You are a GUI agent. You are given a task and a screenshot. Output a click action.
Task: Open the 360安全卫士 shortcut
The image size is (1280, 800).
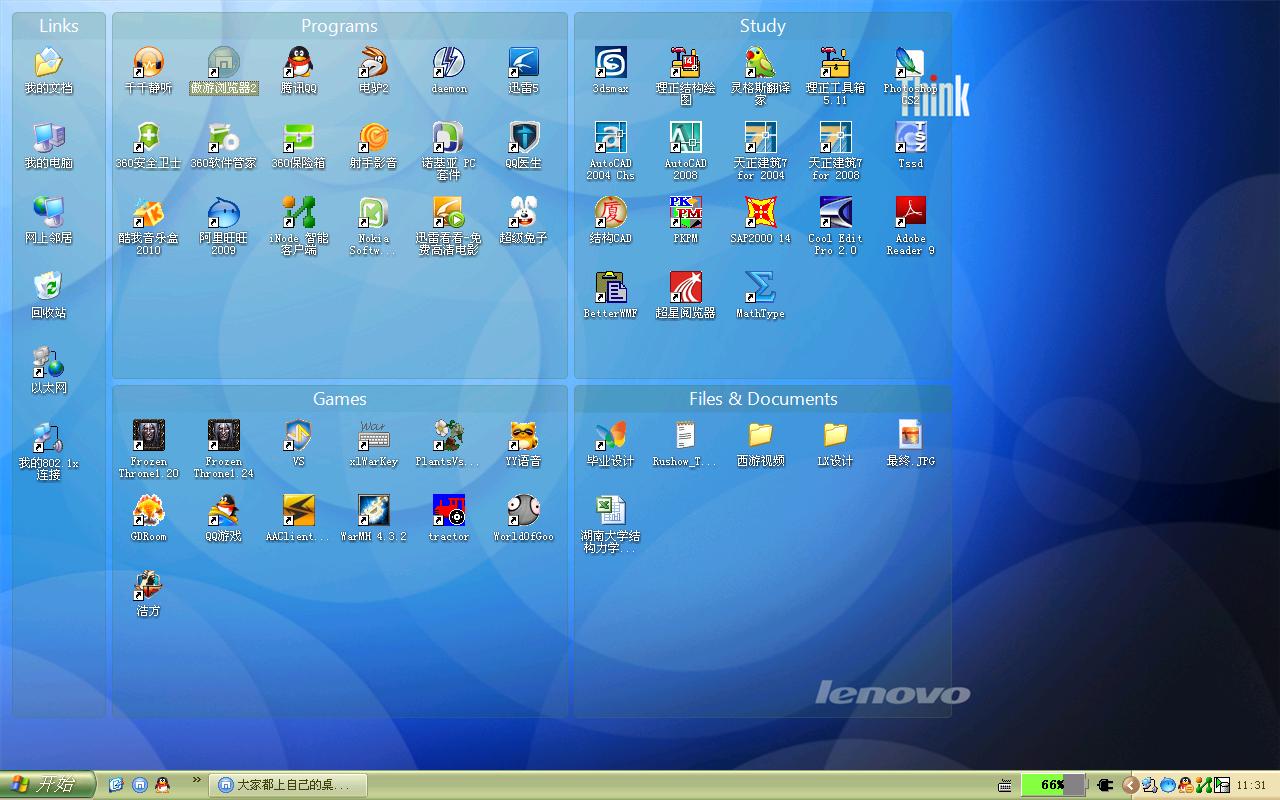click(x=148, y=145)
